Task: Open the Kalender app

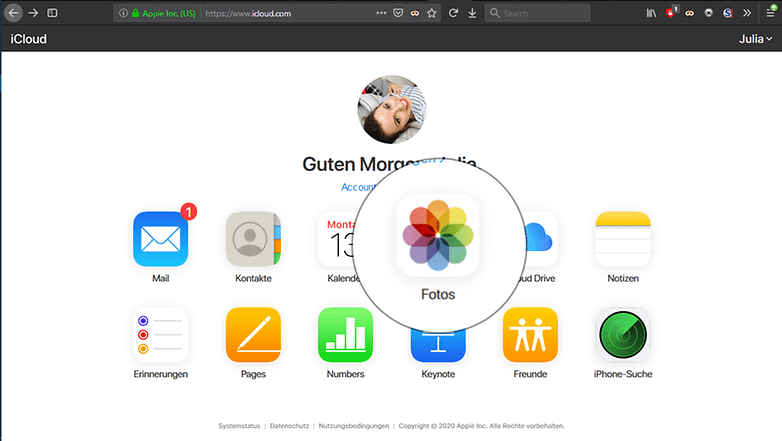Action: (338, 239)
